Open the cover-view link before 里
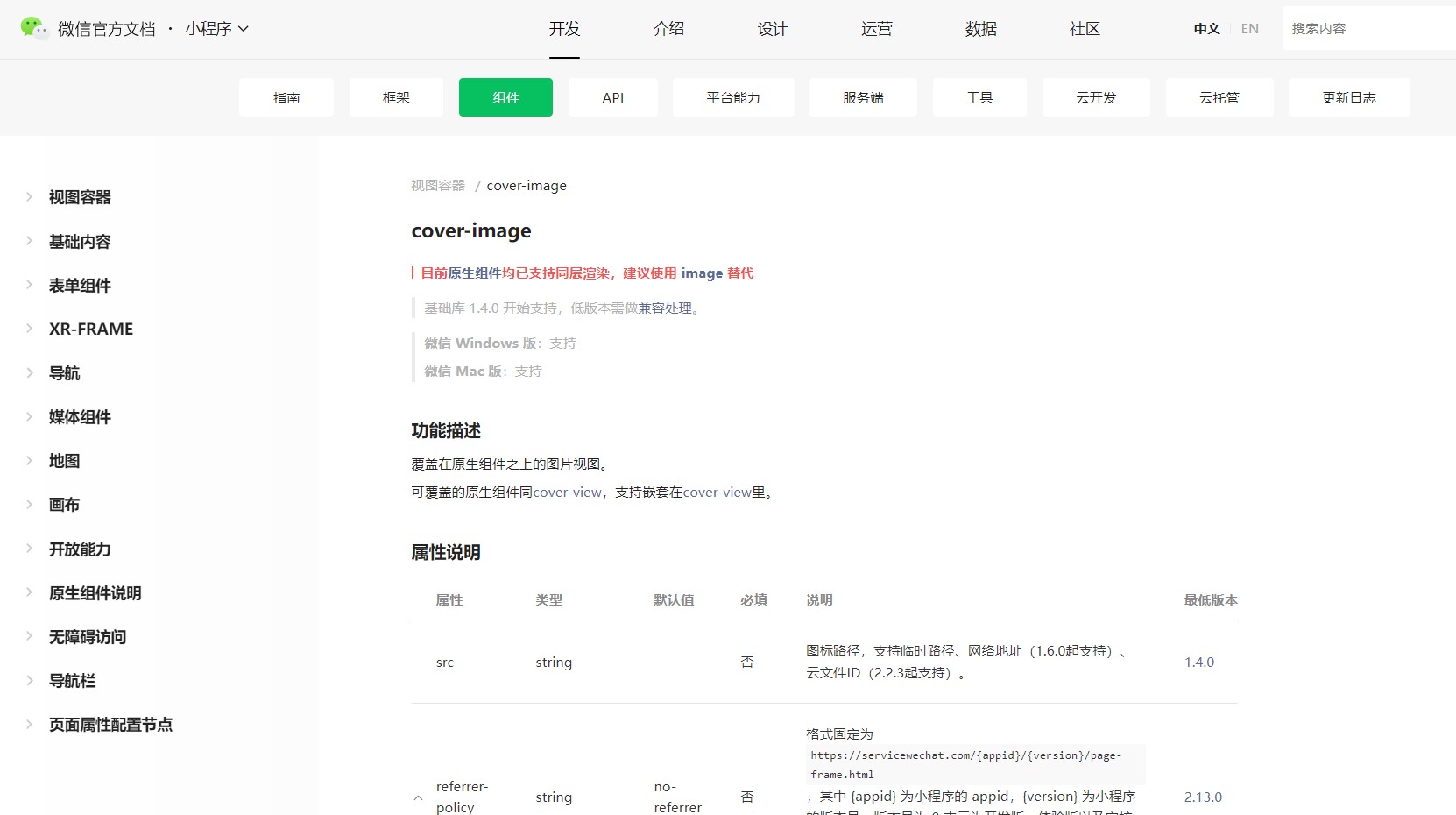This screenshot has width=1456, height=815. 717,493
